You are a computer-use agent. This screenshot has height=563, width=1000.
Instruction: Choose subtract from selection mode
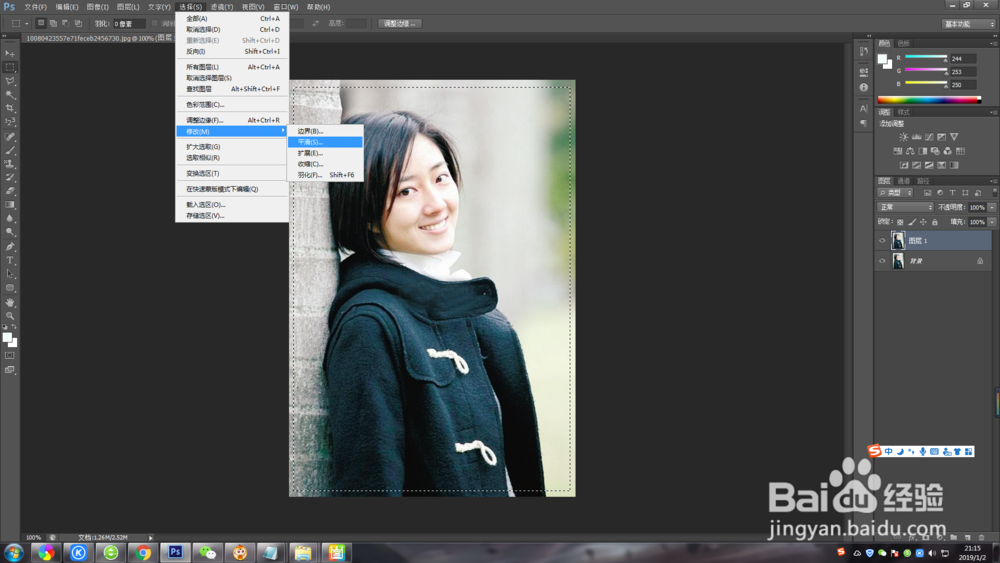coord(66,23)
